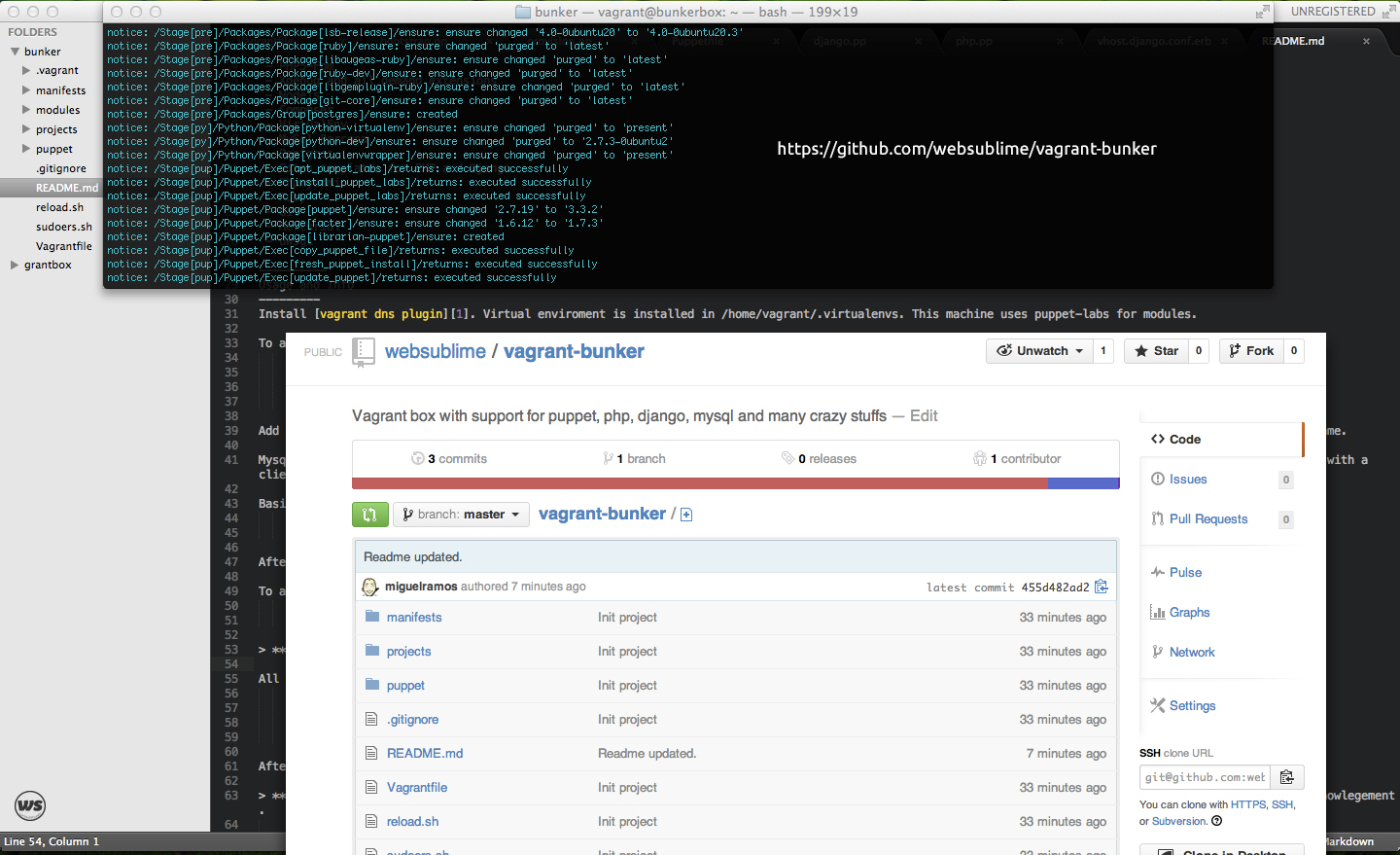The height and width of the screenshot is (855, 1400).
Task: Open the 1 branch link
Action: point(634,459)
